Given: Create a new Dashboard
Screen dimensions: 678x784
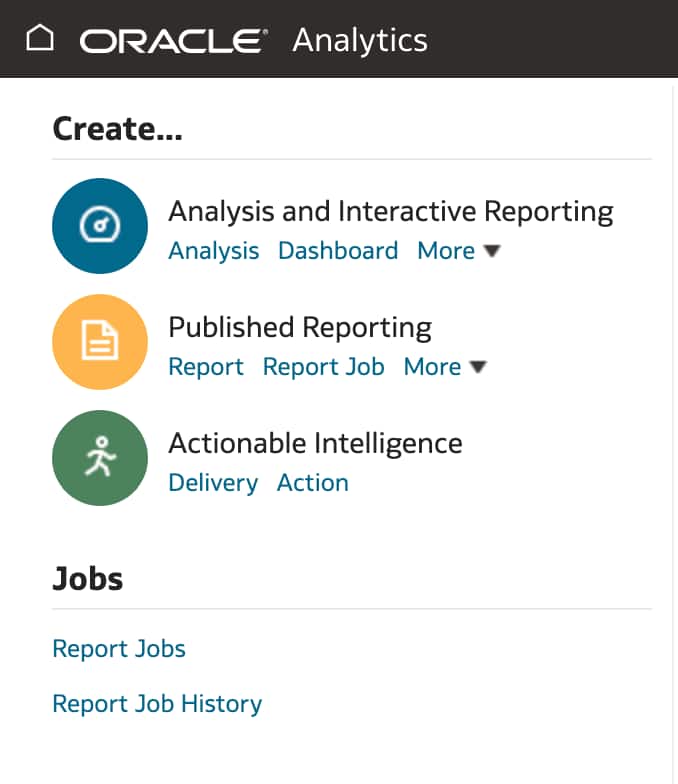Looking at the screenshot, I should pos(338,250).
